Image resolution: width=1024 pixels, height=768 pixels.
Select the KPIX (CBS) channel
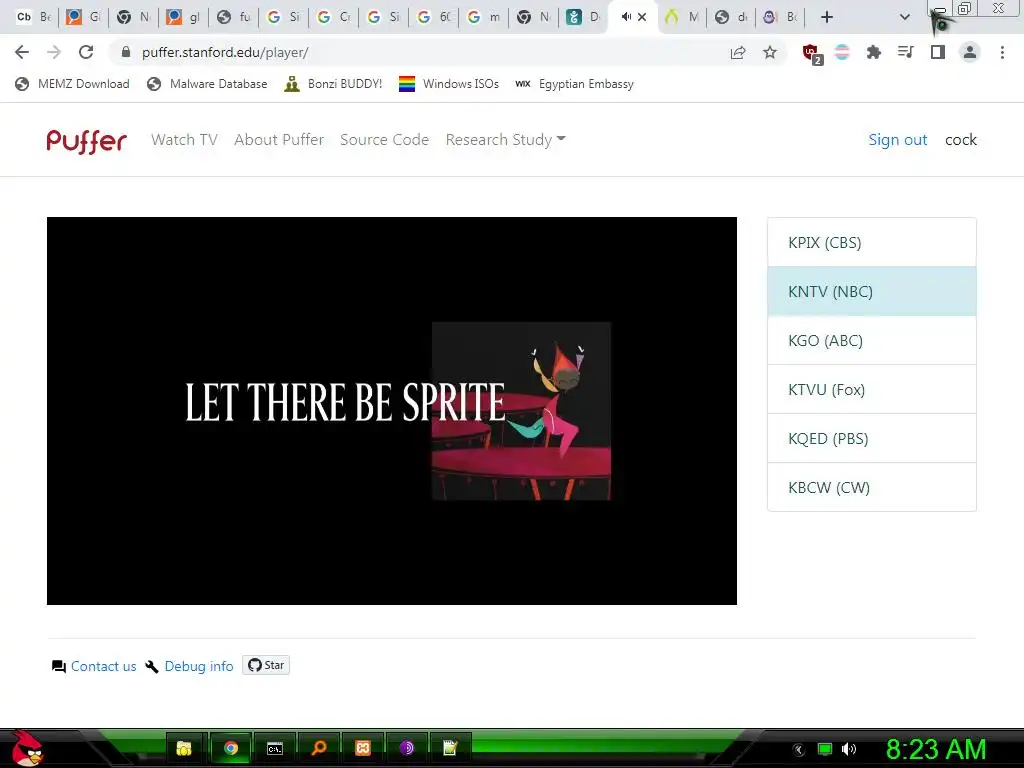pyautogui.click(x=872, y=242)
